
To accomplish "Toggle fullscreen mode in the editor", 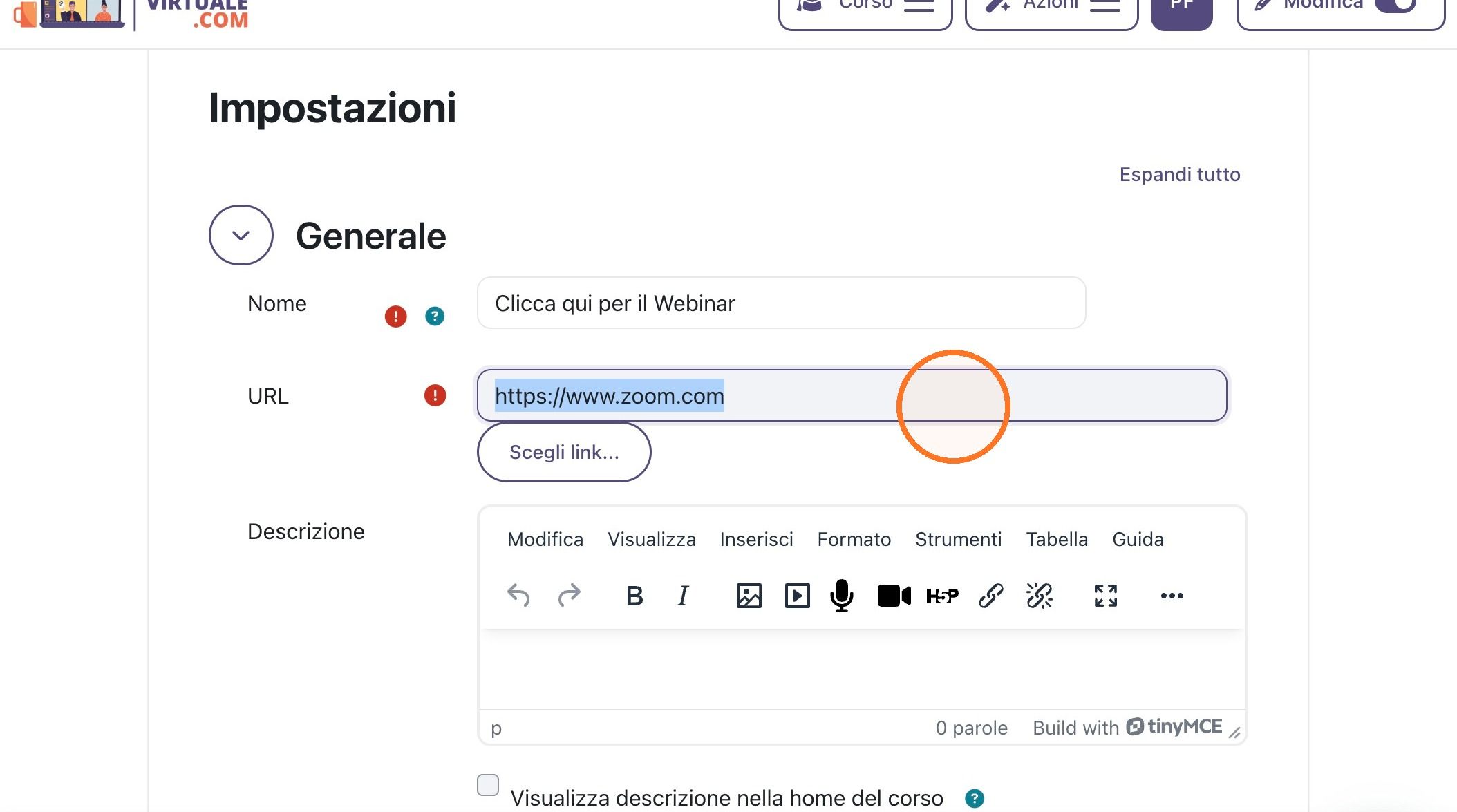I will click(x=1106, y=596).
